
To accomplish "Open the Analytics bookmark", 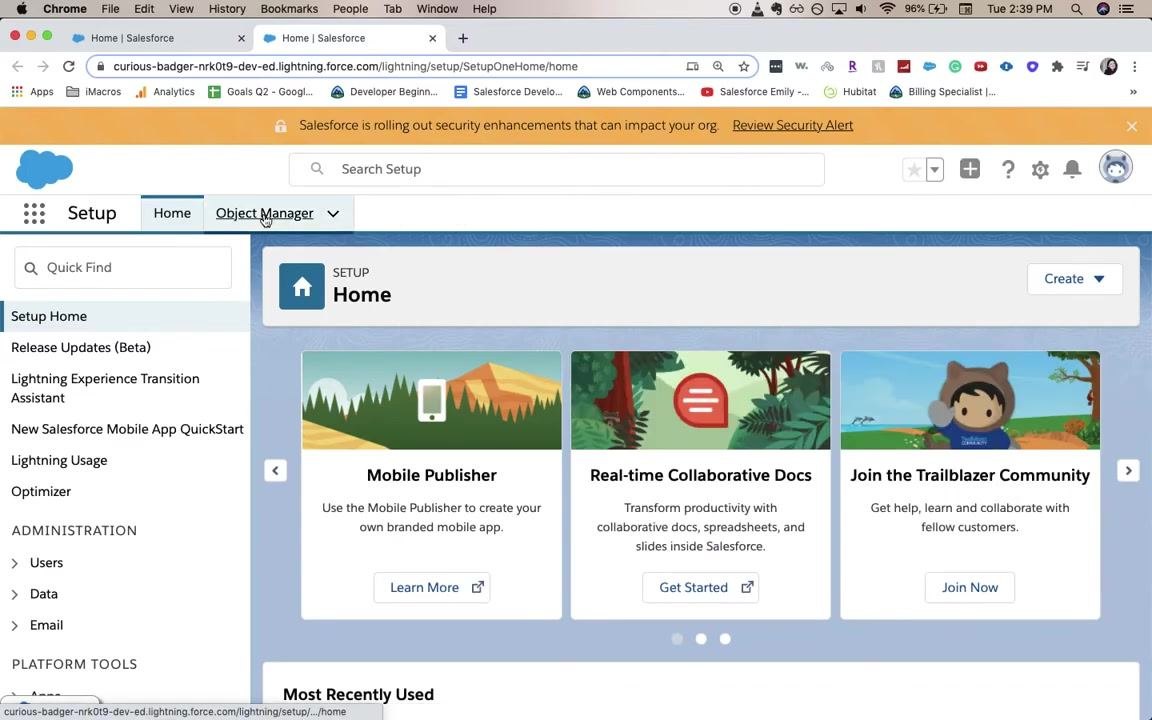I will [165, 92].
